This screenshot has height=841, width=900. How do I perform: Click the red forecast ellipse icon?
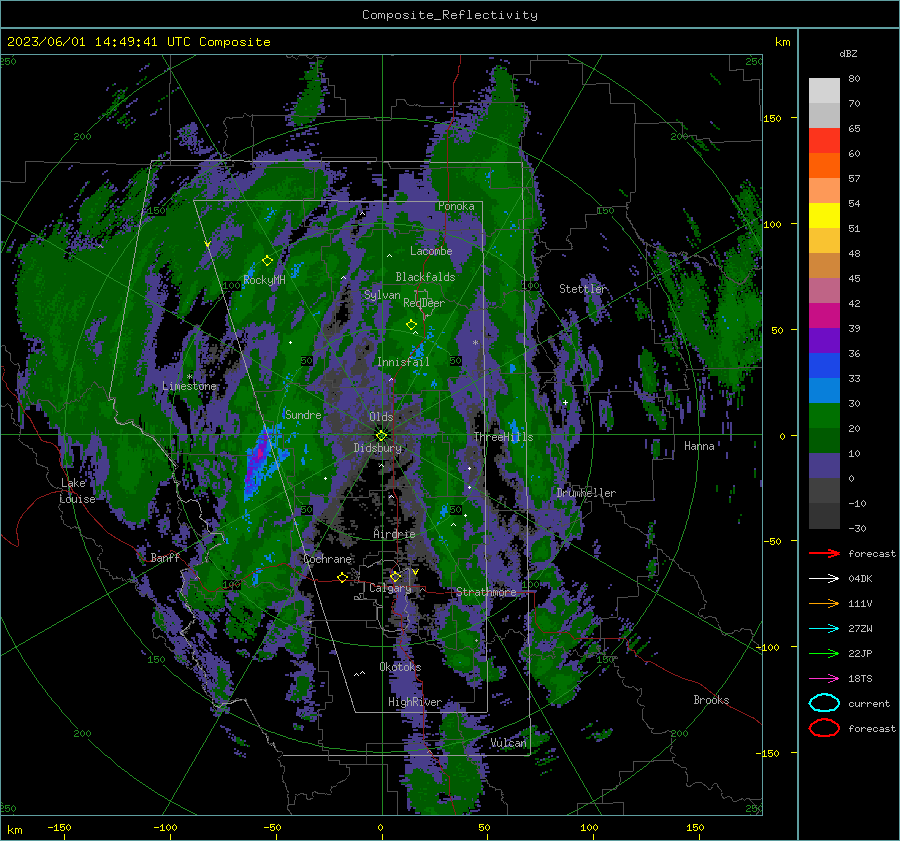click(x=824, y=728)
